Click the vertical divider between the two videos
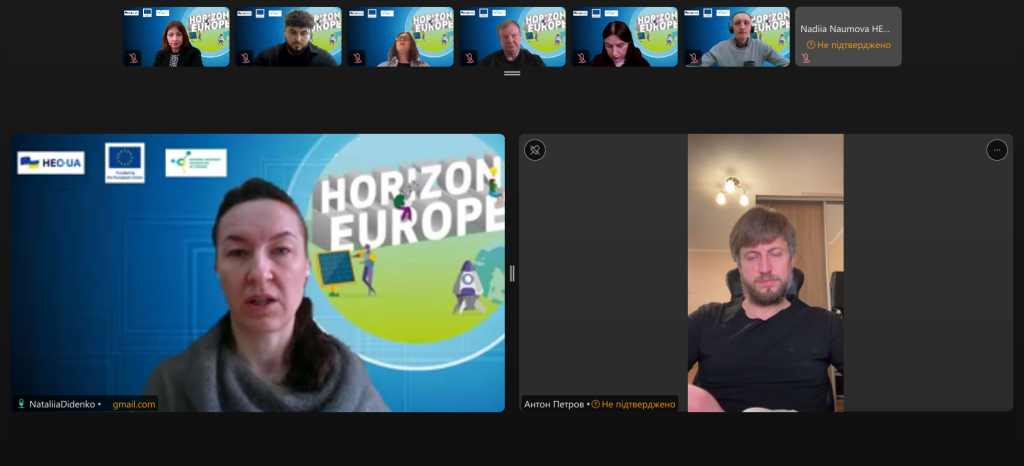 (x=512, y=273)
